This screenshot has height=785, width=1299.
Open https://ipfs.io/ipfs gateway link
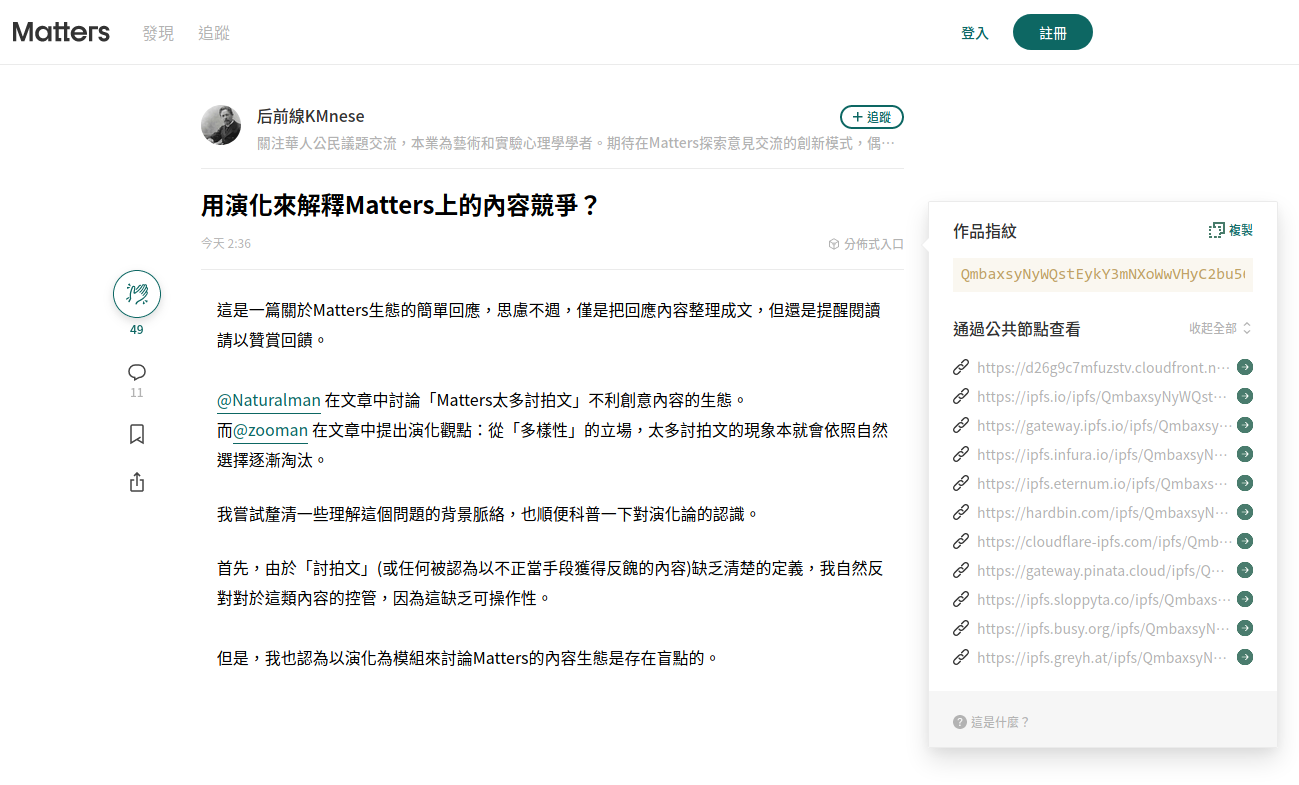pos(1103,396)
